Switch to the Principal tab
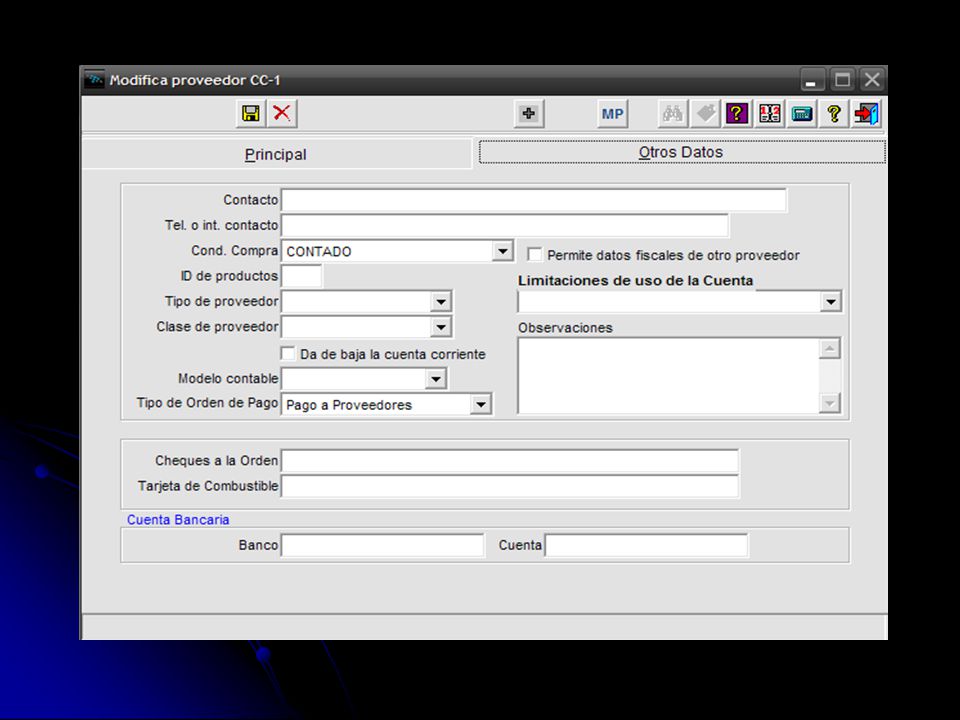Image resolution: width=960 pixels, height=720 pixels. (276, 154)
